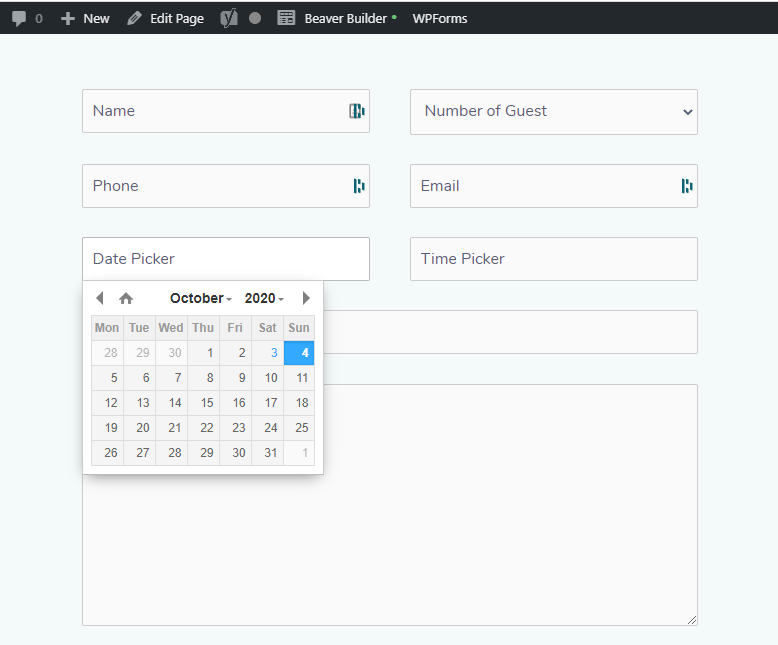Focus the Phone input field
This screenshot has width=778, height=645.
coord(226,186)
